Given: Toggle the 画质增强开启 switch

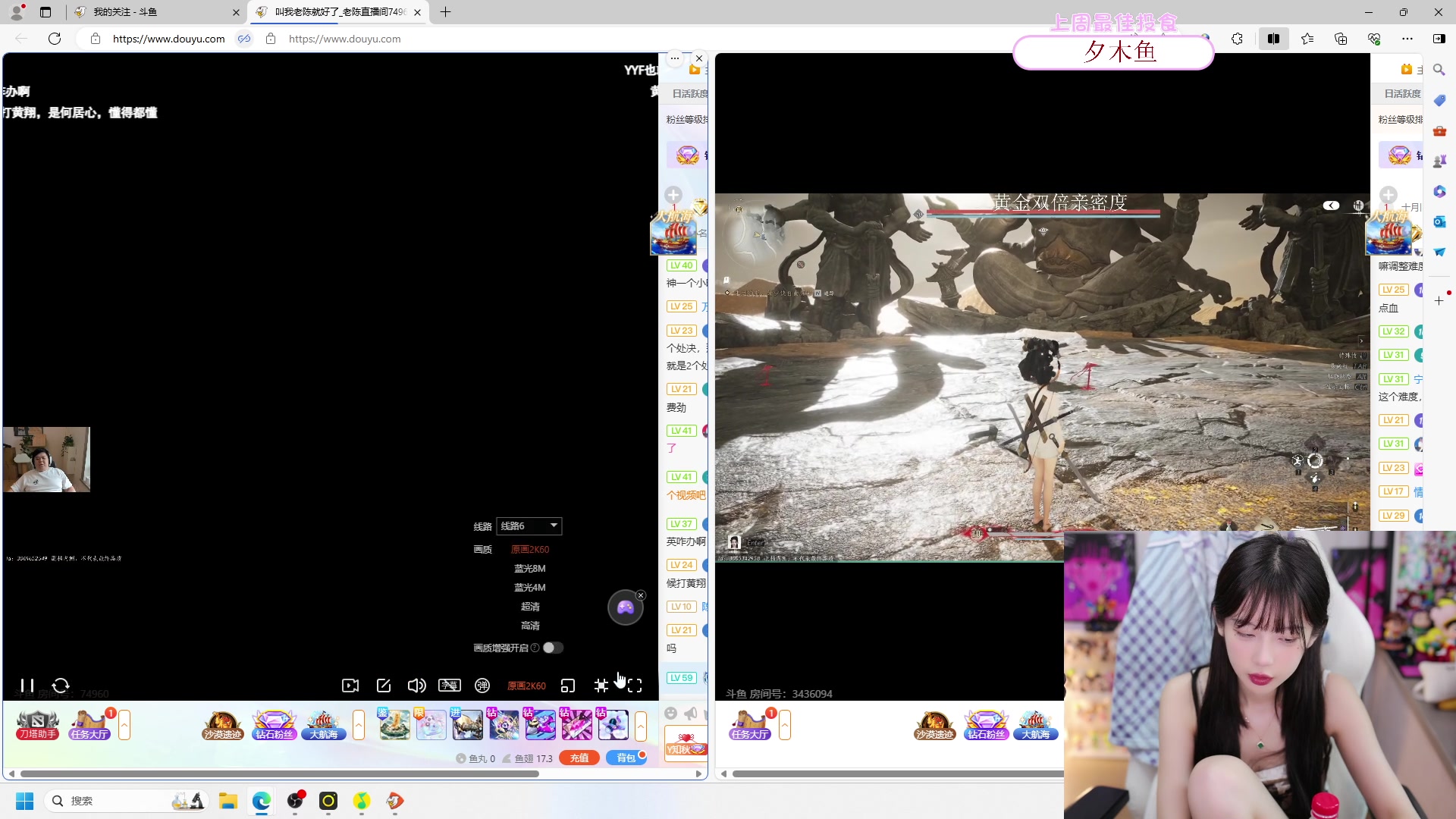Looking at the screenshot, I should click(x=553, y=648).
